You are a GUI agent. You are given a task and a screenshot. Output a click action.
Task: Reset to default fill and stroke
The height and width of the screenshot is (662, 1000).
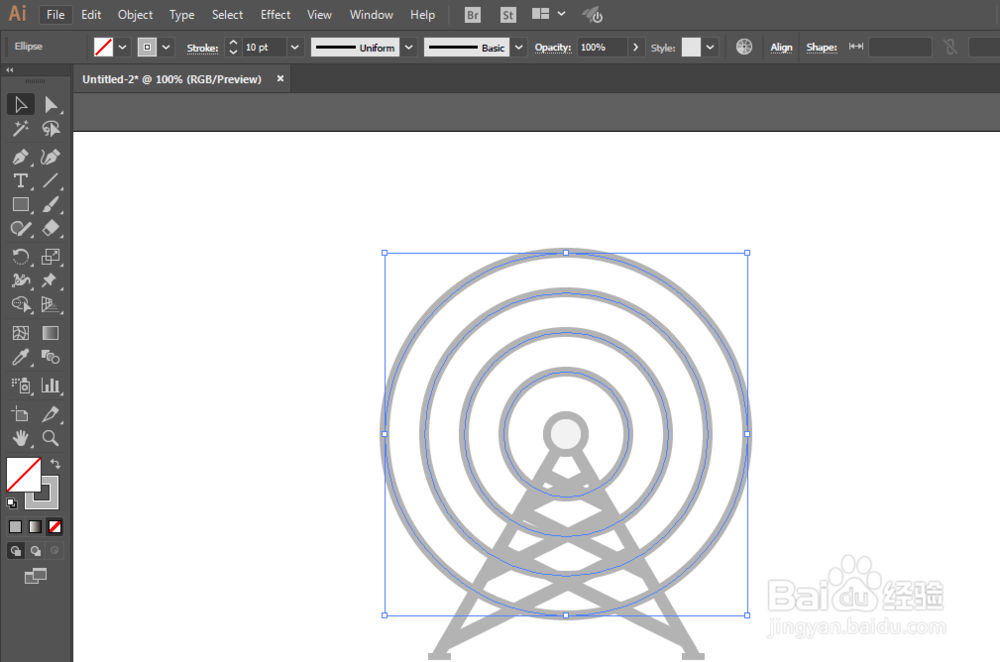coord(11,503)
